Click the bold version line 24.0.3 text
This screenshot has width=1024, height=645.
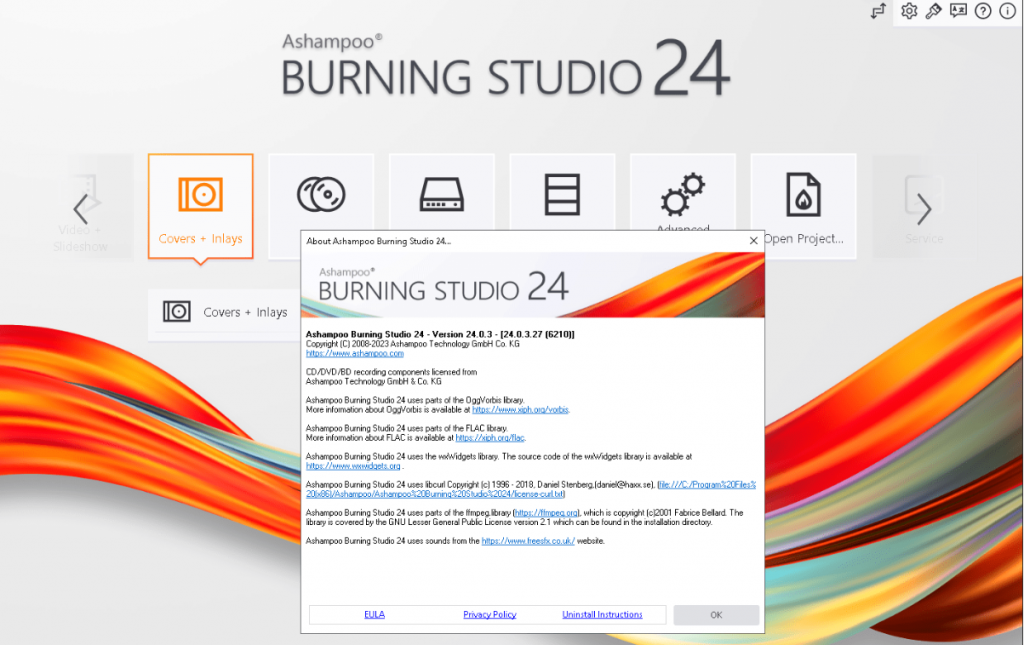tap(440, 334)
